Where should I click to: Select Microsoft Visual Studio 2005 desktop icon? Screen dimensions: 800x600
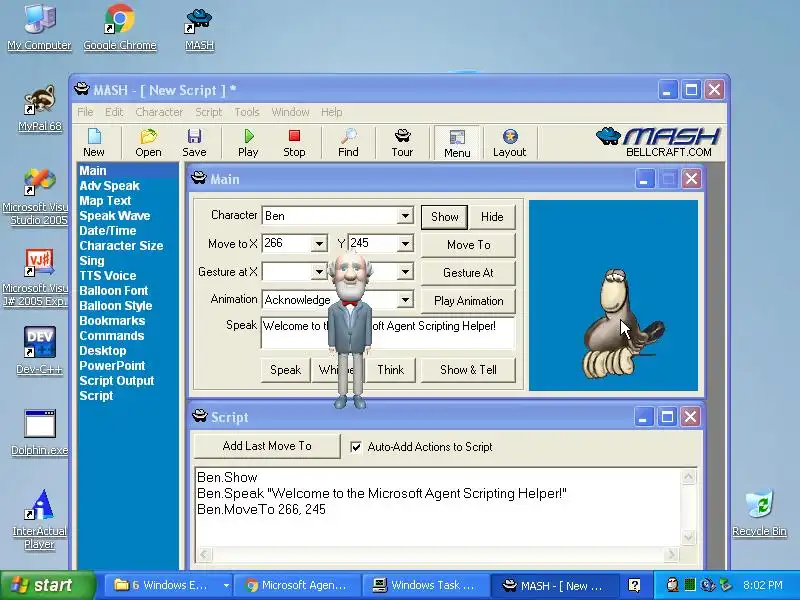pos(36,197)
